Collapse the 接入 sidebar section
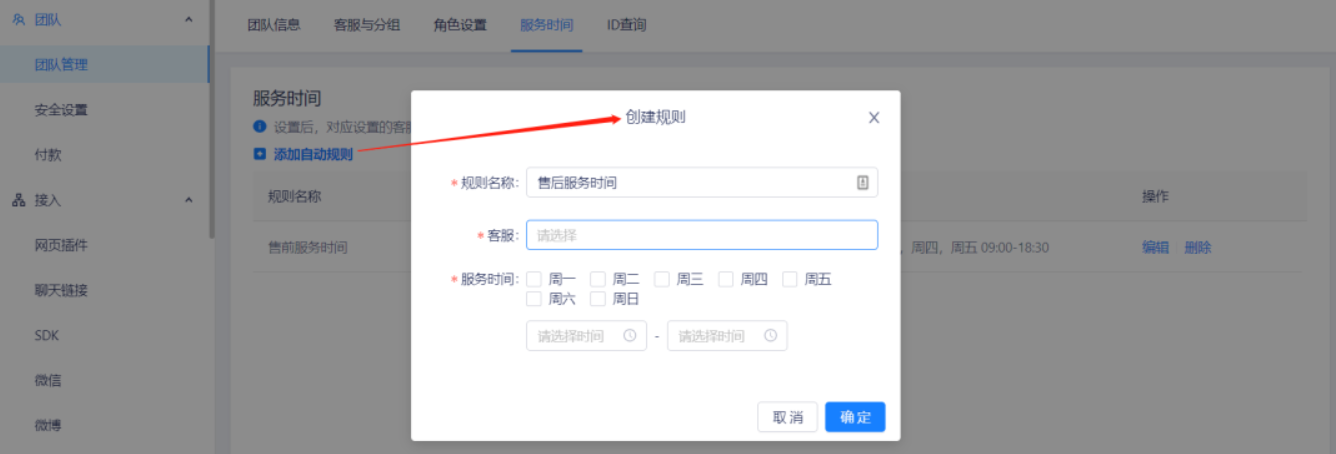 click(189, 200)
